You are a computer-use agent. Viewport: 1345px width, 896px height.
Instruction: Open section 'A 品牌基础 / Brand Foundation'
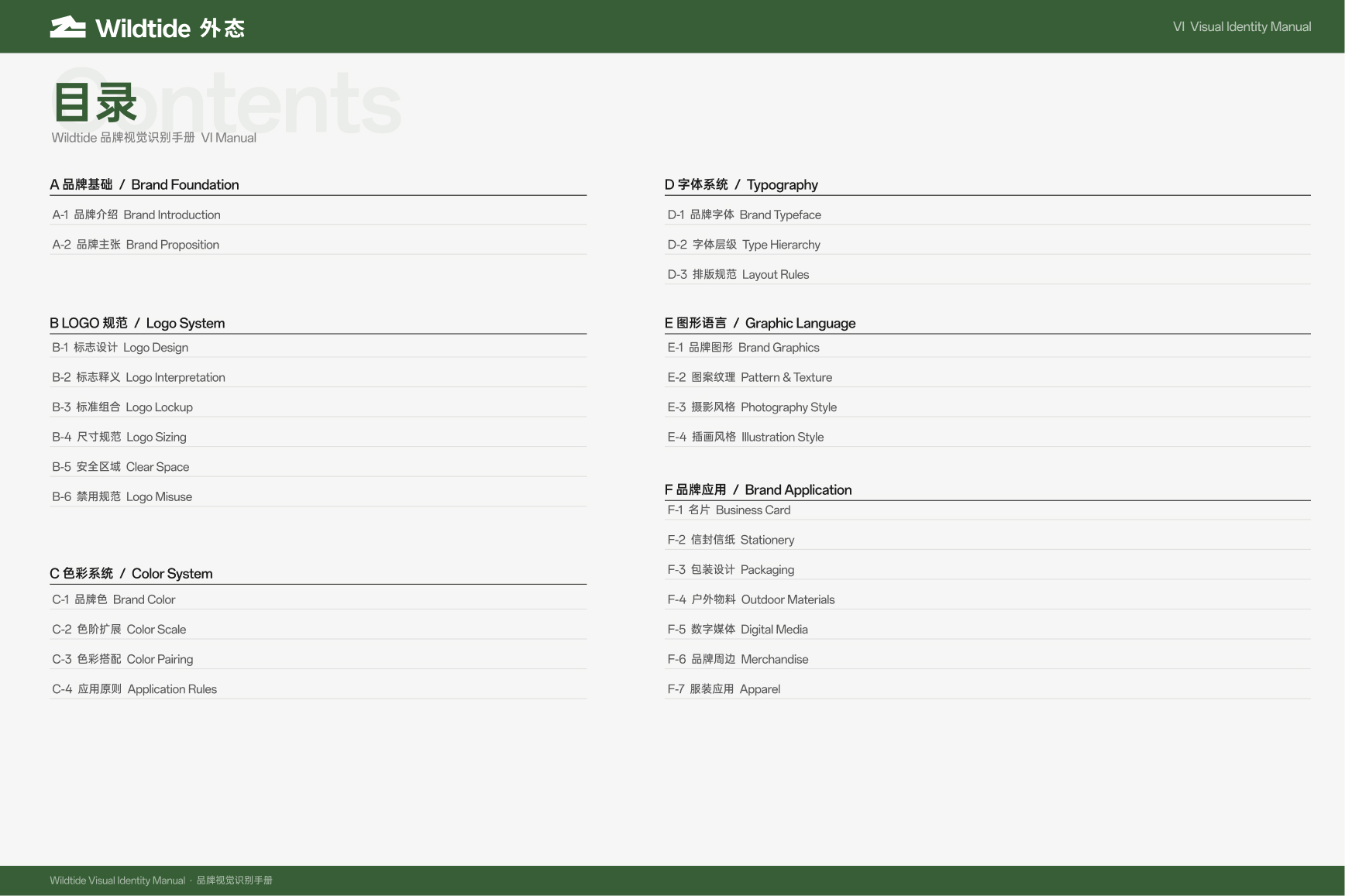pos(145,184)
